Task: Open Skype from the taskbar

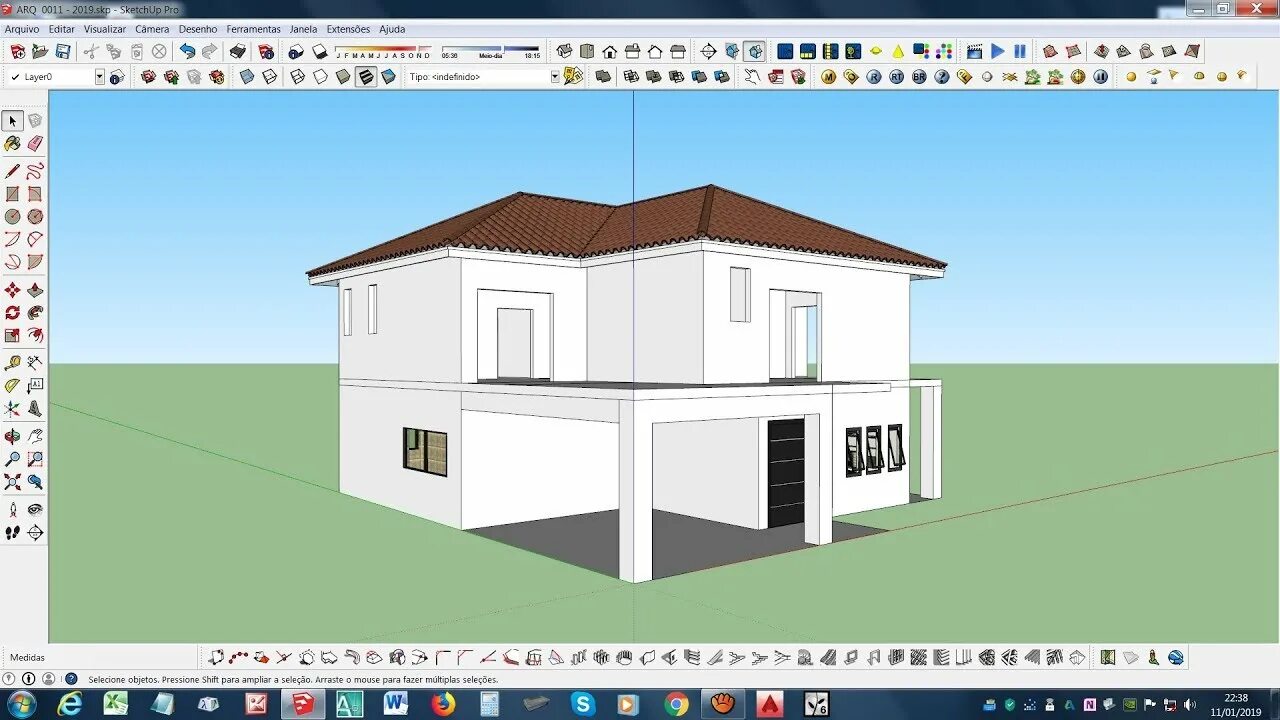Action: (582, 704)
